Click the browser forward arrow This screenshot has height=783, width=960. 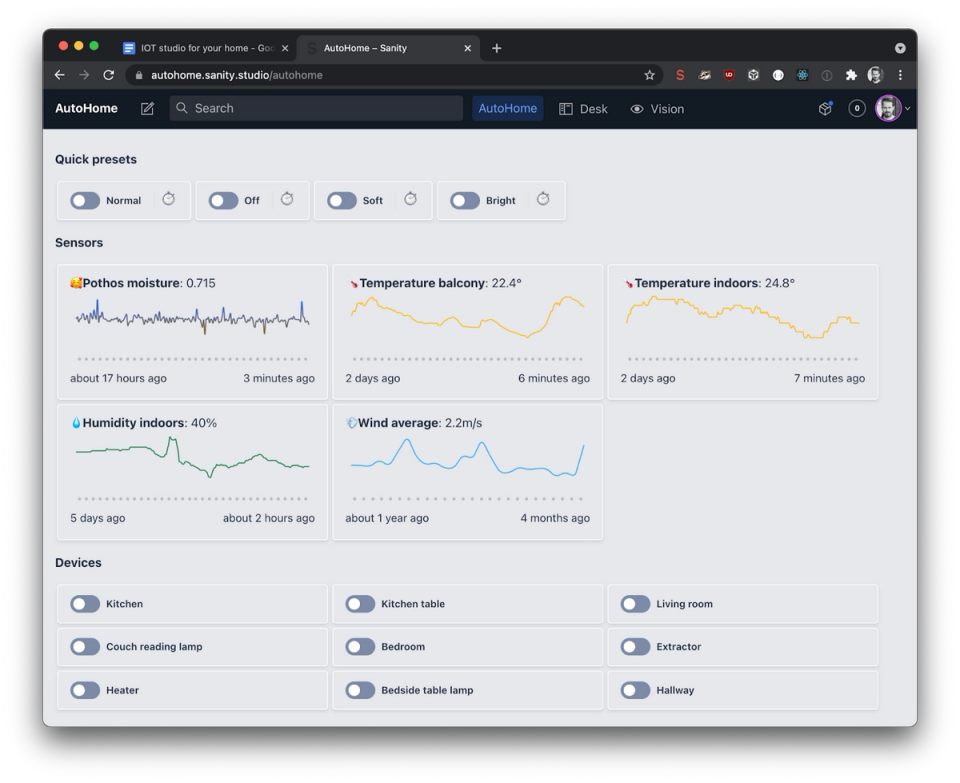pos(84,75)
